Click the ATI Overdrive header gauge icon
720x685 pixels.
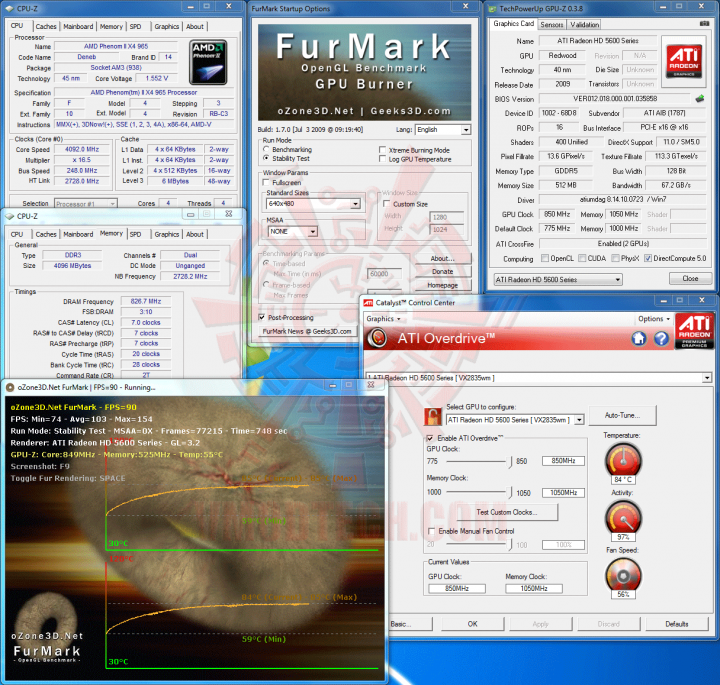click(x=378, y=338)
